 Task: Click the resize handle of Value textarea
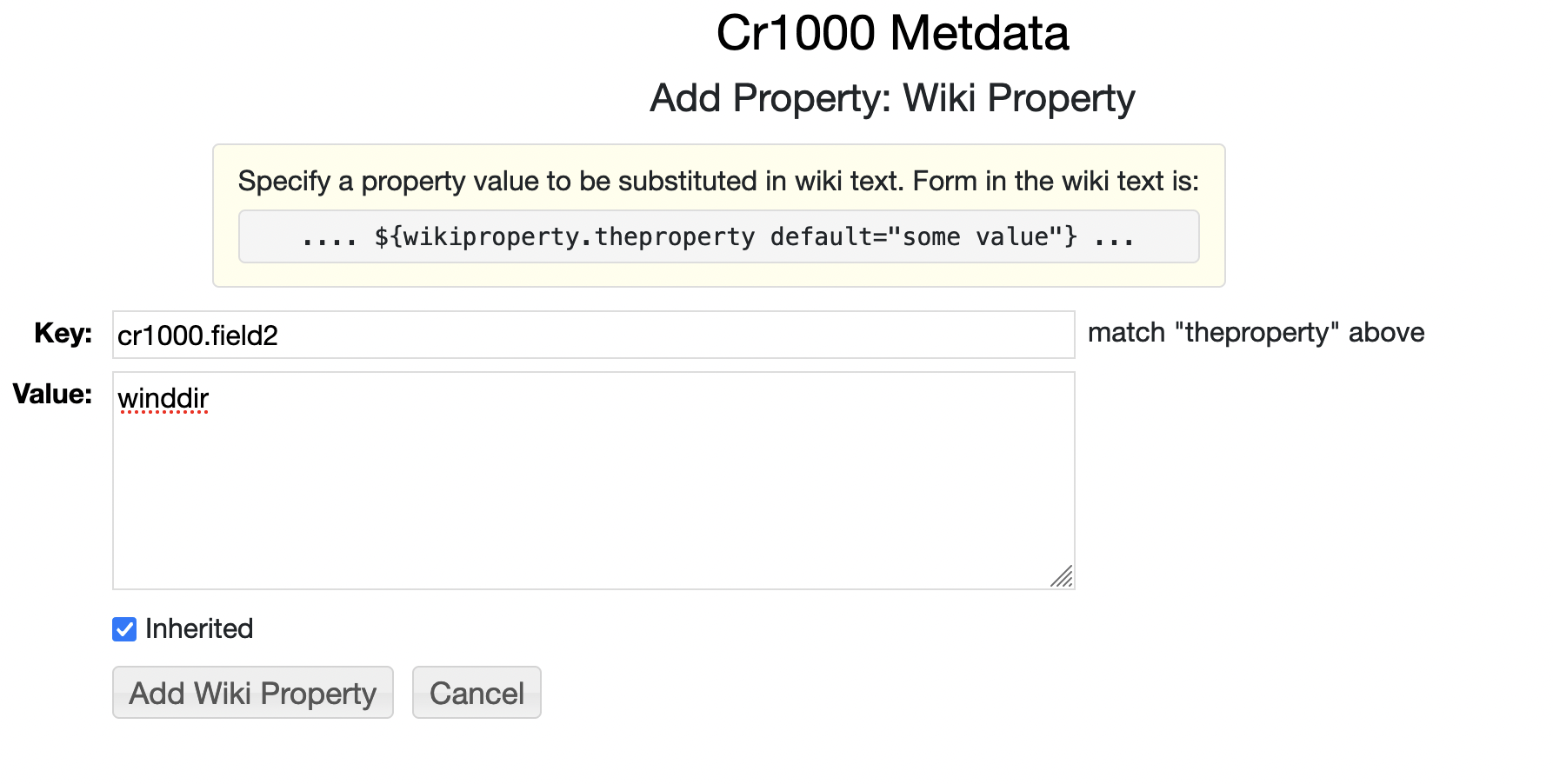click(1062, 576)
